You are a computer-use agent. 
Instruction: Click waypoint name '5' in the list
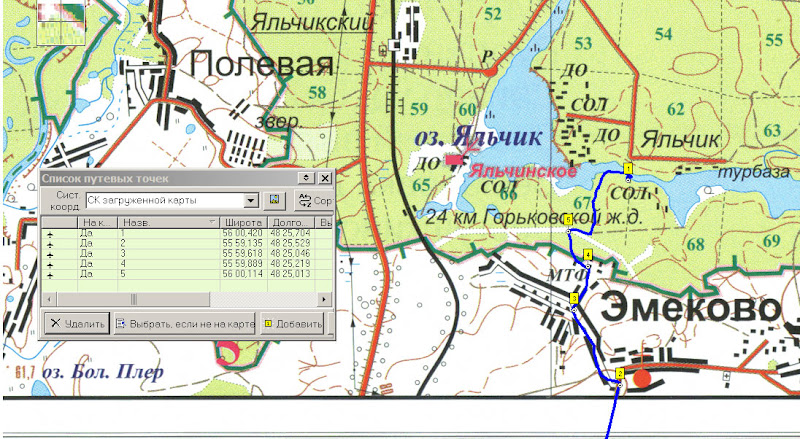[x=123, y=275]
